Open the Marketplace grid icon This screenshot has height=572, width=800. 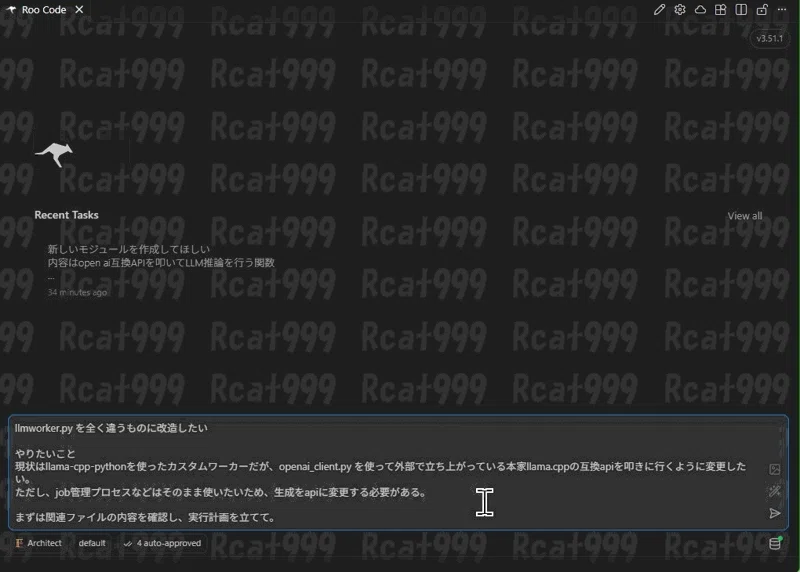[x=720, y=10]
